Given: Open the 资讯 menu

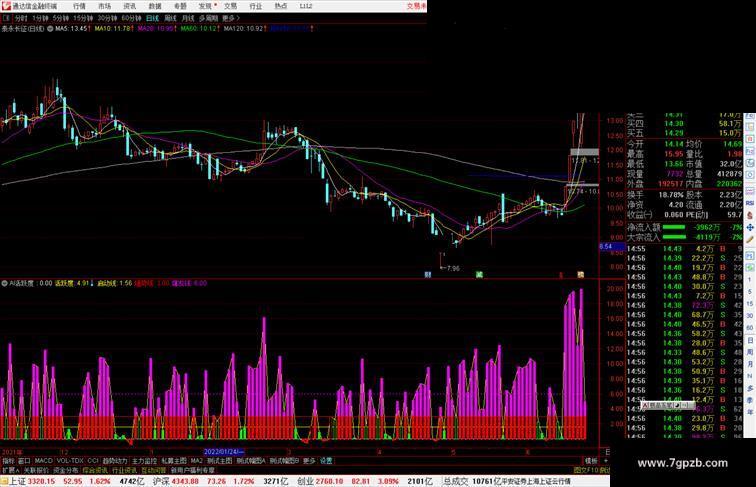Looking at the screenshot, I should coord(130,6).
